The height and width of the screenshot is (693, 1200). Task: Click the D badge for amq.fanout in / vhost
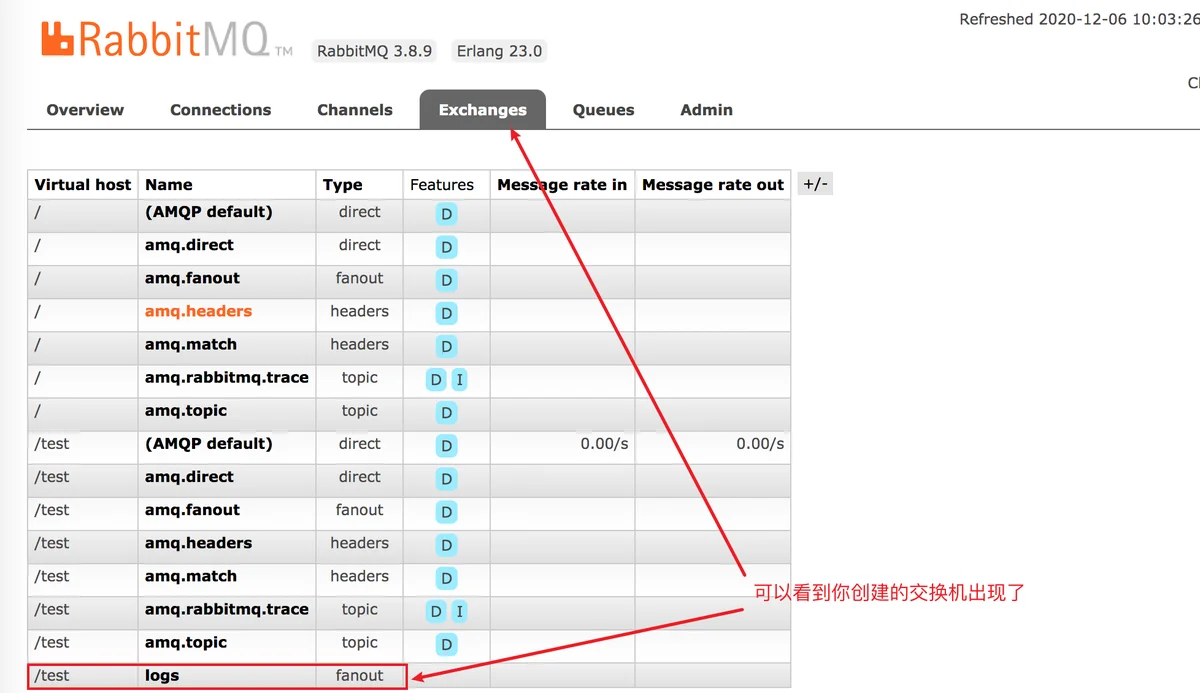coord(446,280)
